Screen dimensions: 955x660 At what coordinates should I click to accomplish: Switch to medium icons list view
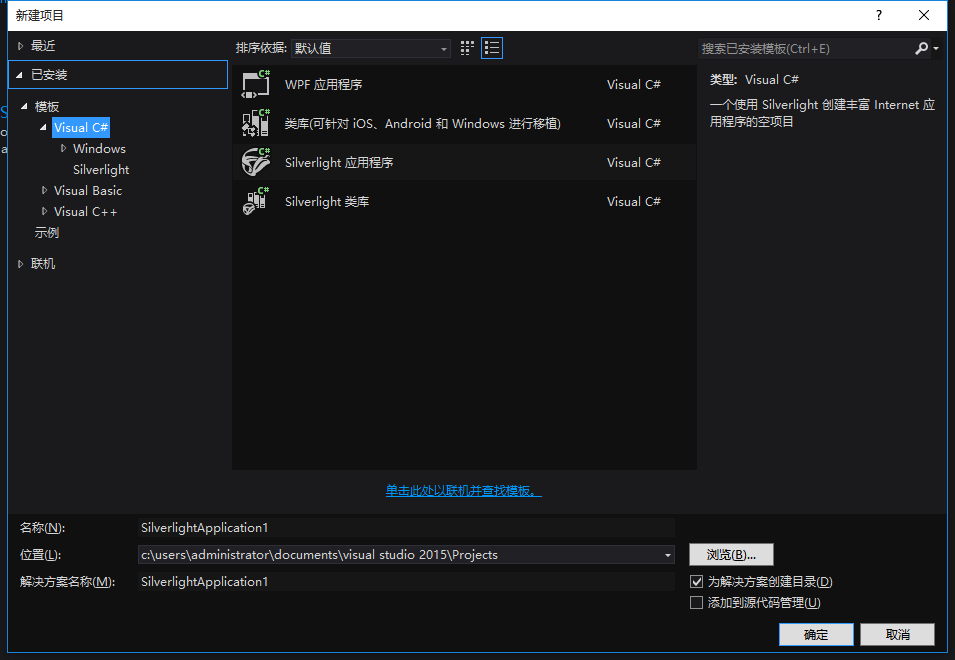492,48
